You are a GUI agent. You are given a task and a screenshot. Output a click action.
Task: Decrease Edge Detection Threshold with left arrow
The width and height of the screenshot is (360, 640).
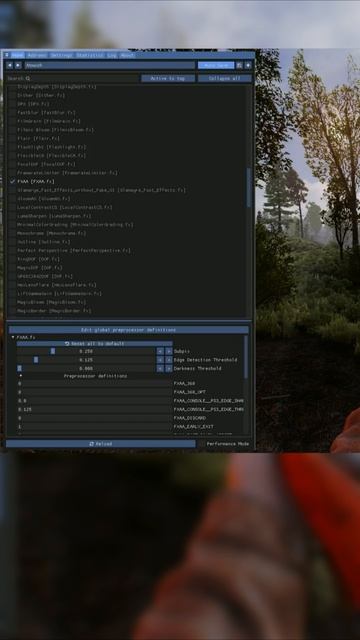pos(160,360)
